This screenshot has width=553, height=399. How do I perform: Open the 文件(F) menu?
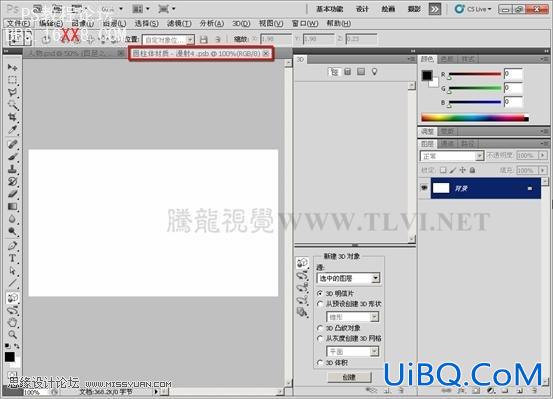pyautogui.click(x=18, y=23)
